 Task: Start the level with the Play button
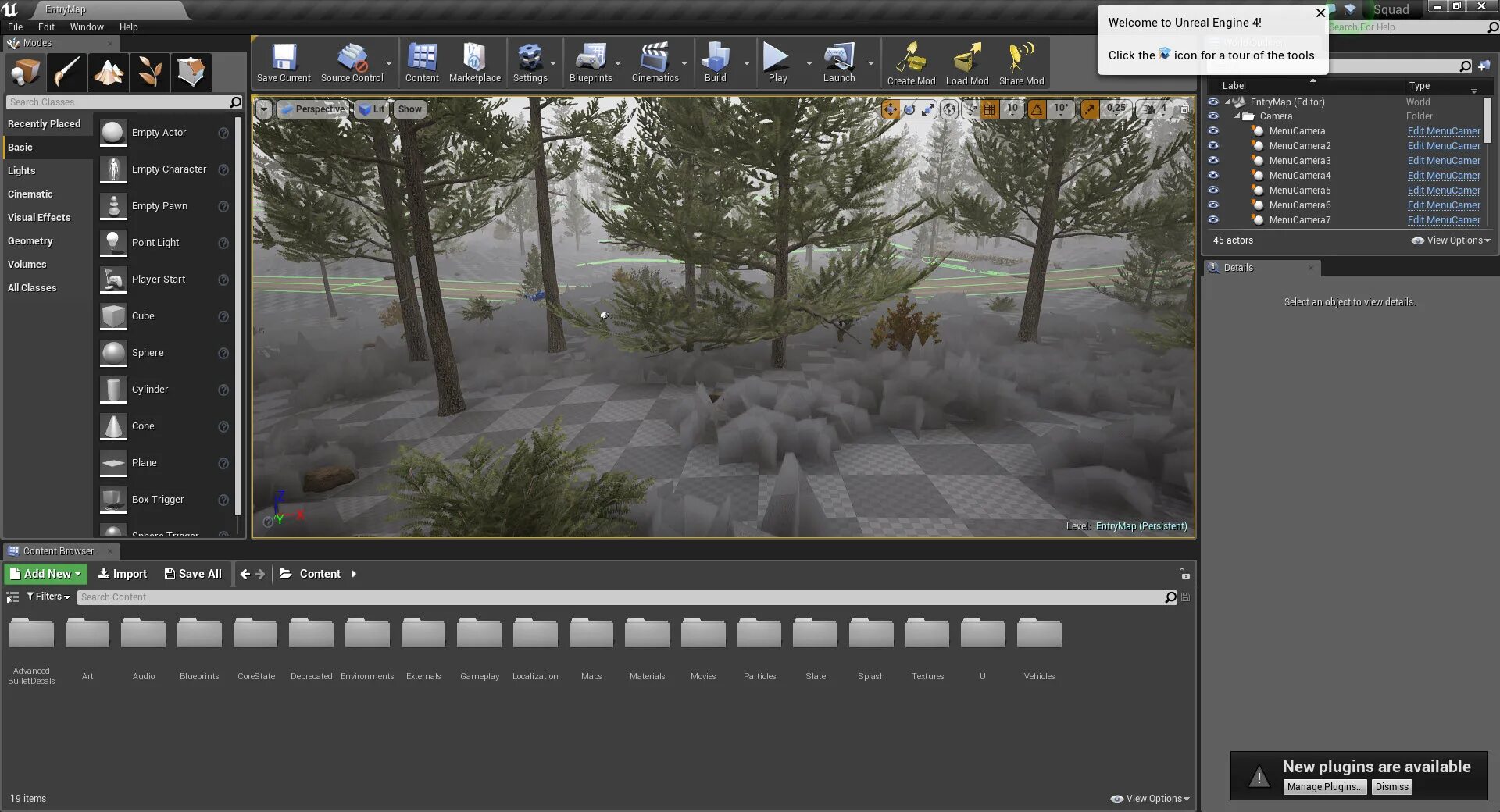(x=777, y=62)
